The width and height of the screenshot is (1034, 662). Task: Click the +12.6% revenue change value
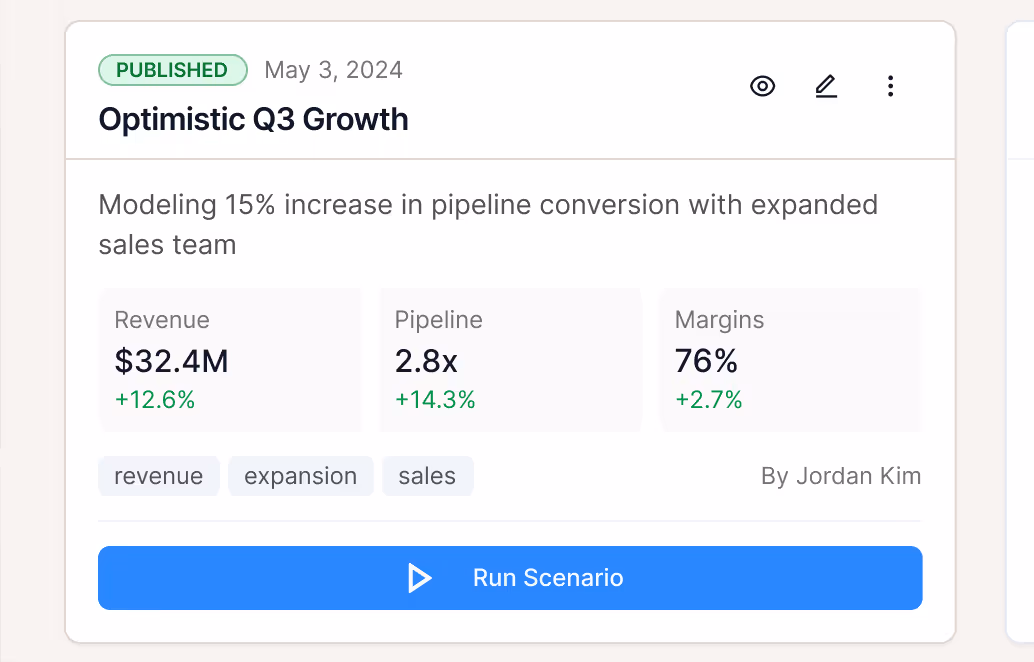(155, 400)
